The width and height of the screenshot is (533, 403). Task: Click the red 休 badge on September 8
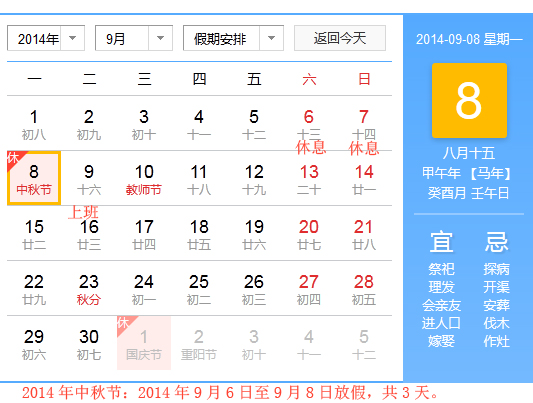pos(14,158)
